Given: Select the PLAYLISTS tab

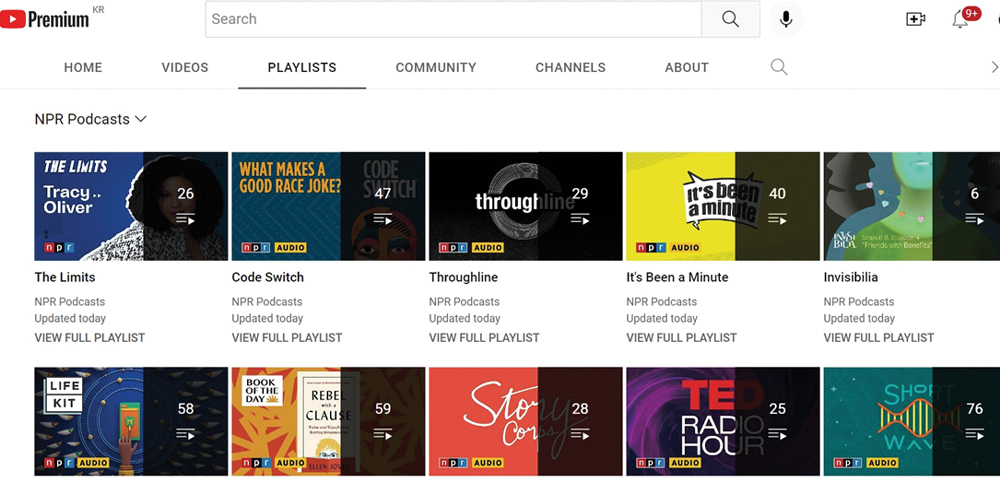Looking at the screenshot, I should [302, 68].
